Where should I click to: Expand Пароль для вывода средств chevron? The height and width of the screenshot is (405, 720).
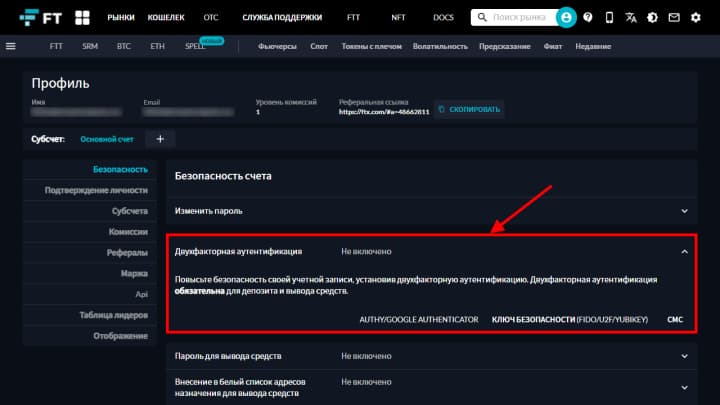[x=684, y=356]
